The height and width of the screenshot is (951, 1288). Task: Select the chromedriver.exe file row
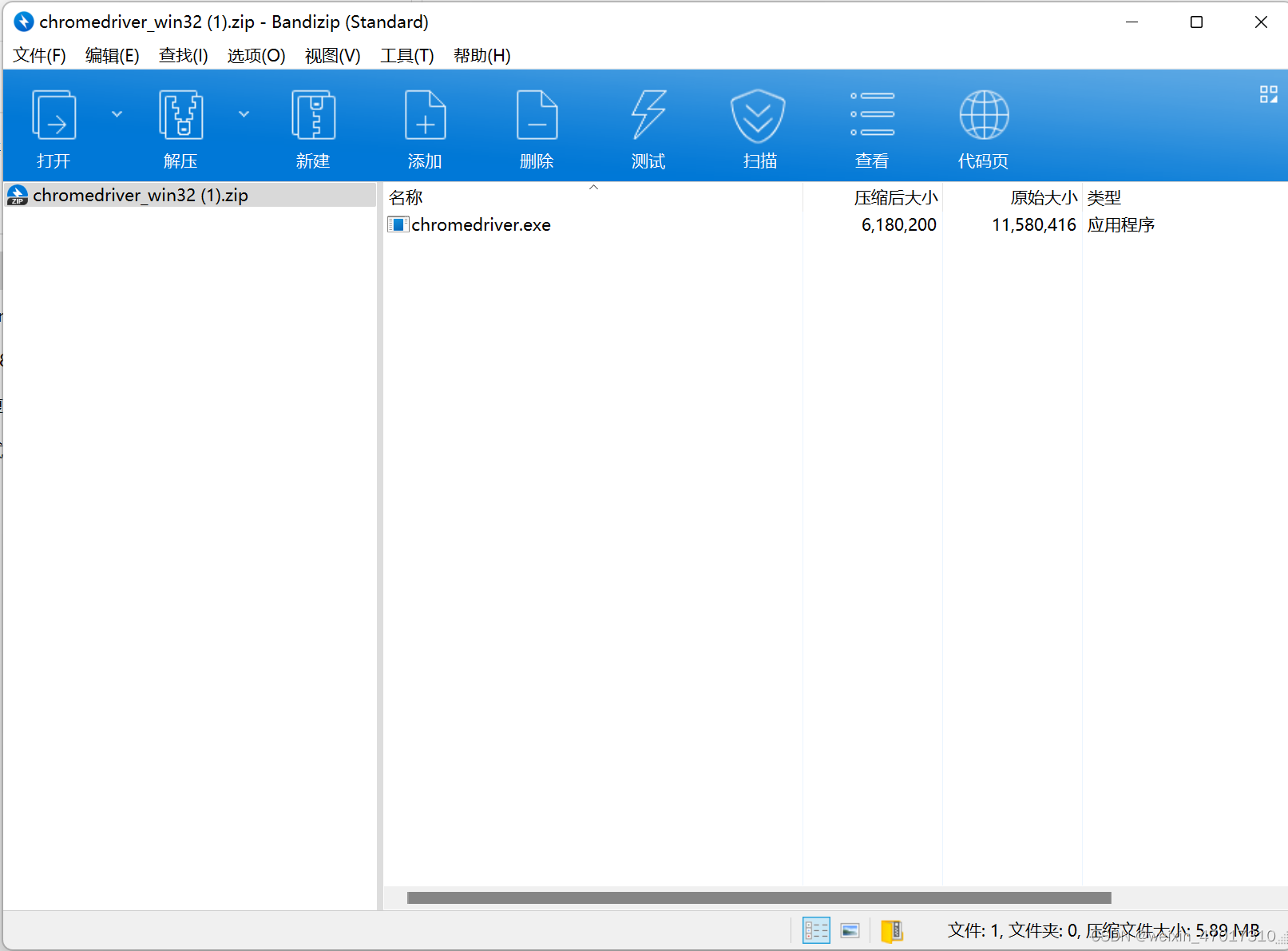click(835, 225)
